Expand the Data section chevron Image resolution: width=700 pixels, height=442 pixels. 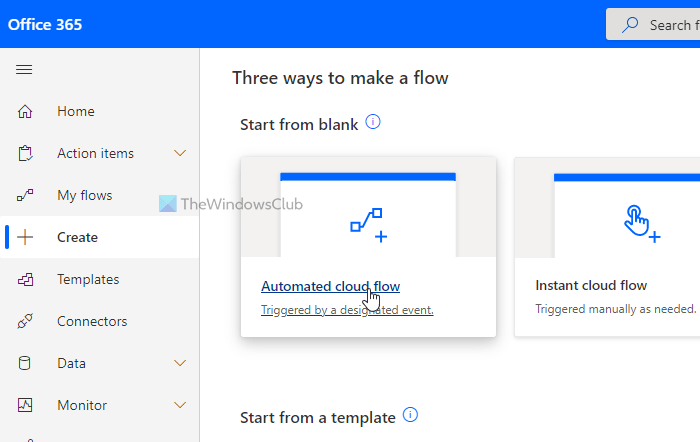point(180,363)
